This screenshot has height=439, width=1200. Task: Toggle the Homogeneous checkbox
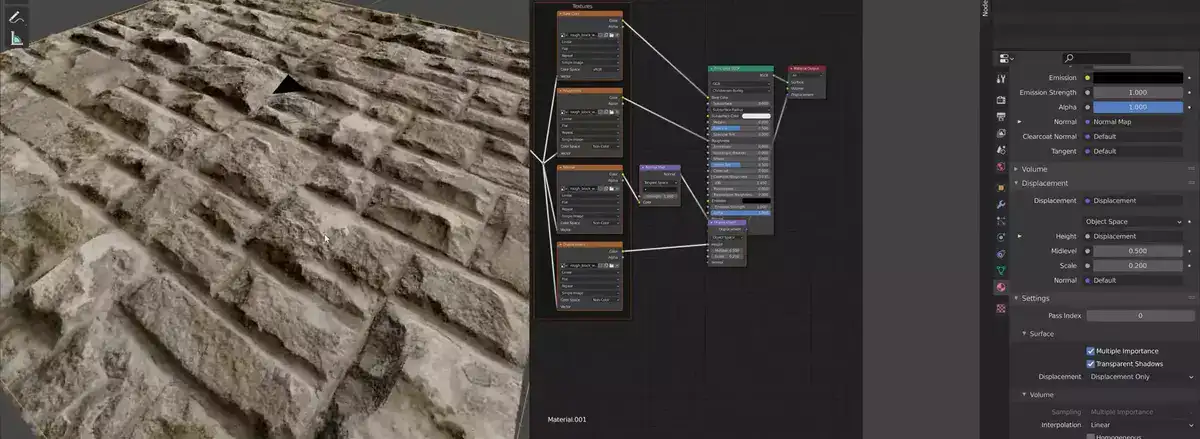click(x=1091, y=437)
